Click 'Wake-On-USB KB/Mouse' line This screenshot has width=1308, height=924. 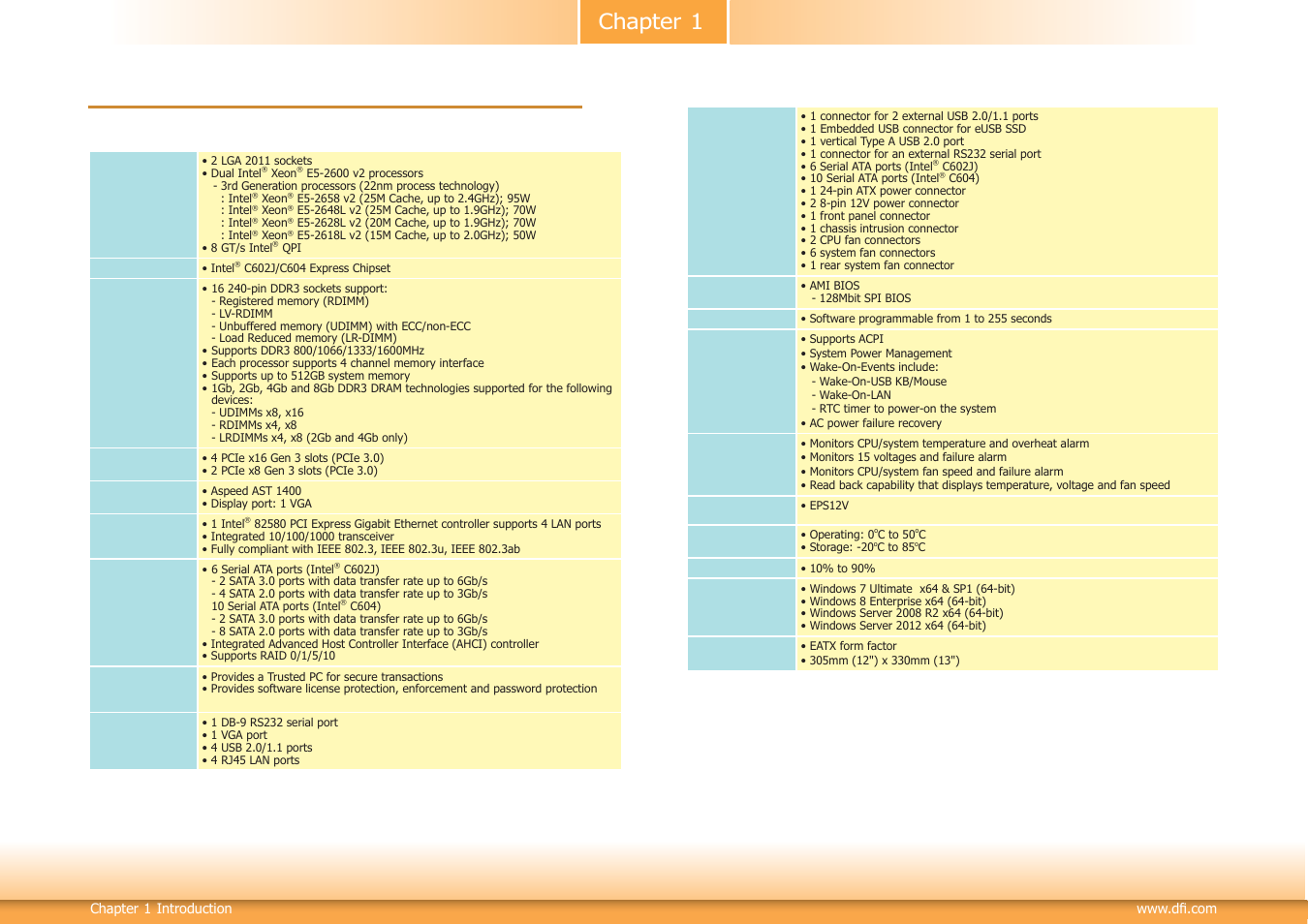pyautogui.click(x=879, y=382)
